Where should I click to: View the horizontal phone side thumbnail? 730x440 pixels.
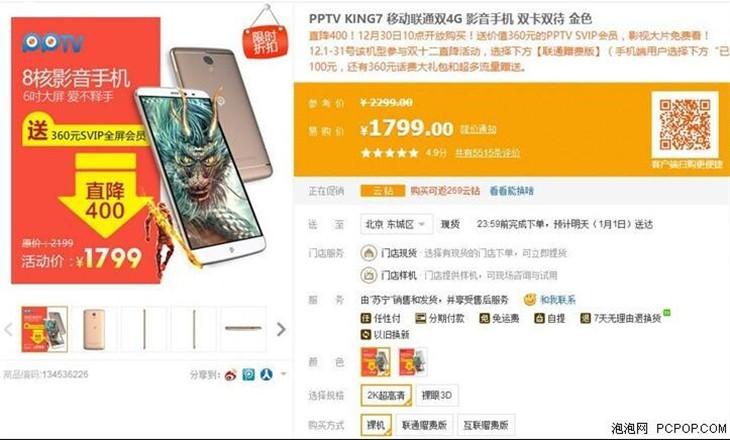pyautogui.click(x=243, y=328)
